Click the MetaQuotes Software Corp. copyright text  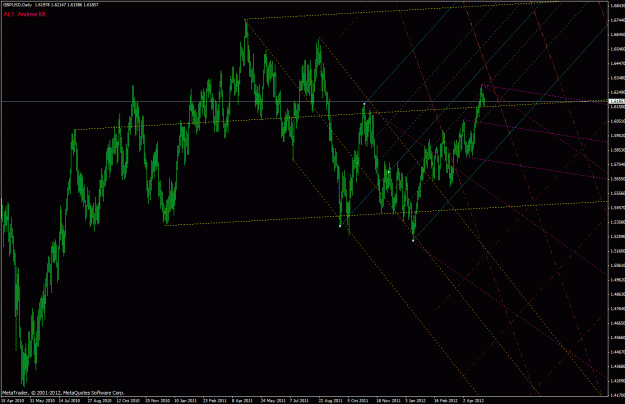point(63,393)
